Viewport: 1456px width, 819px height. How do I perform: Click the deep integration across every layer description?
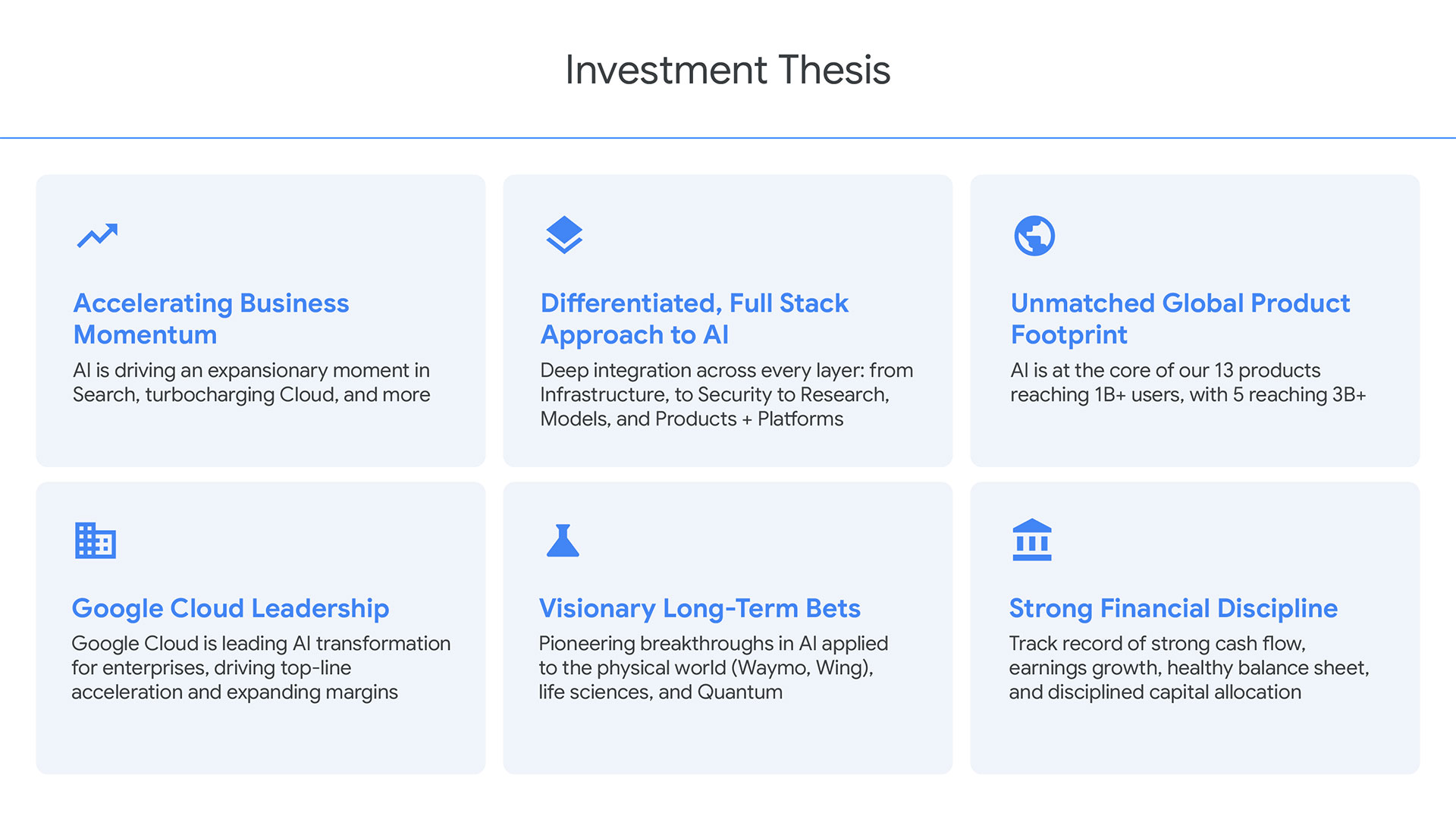tap(726, 394)
